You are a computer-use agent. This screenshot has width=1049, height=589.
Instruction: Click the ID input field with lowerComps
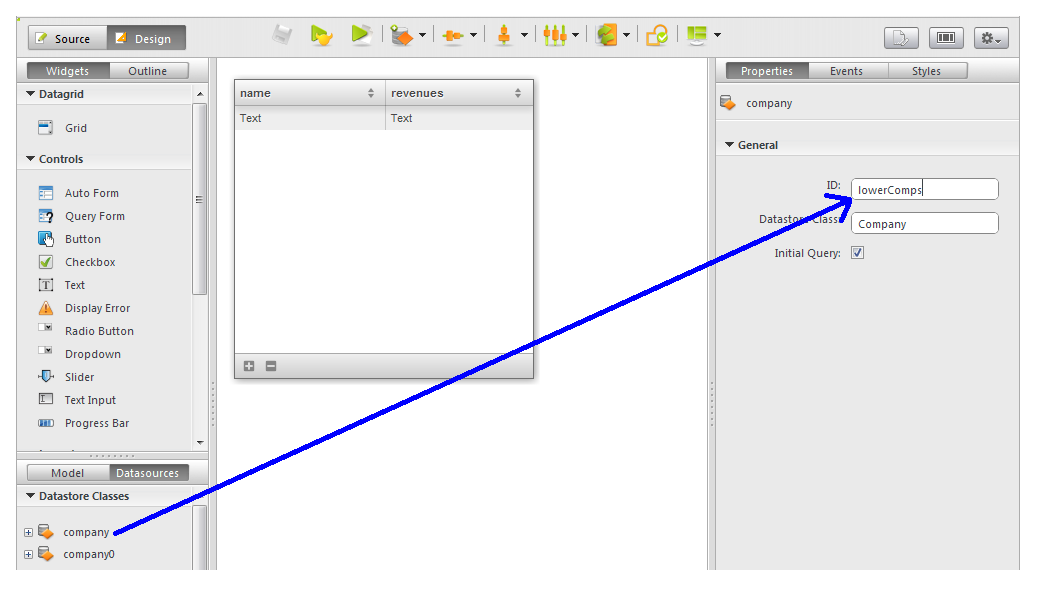(925, 189)
